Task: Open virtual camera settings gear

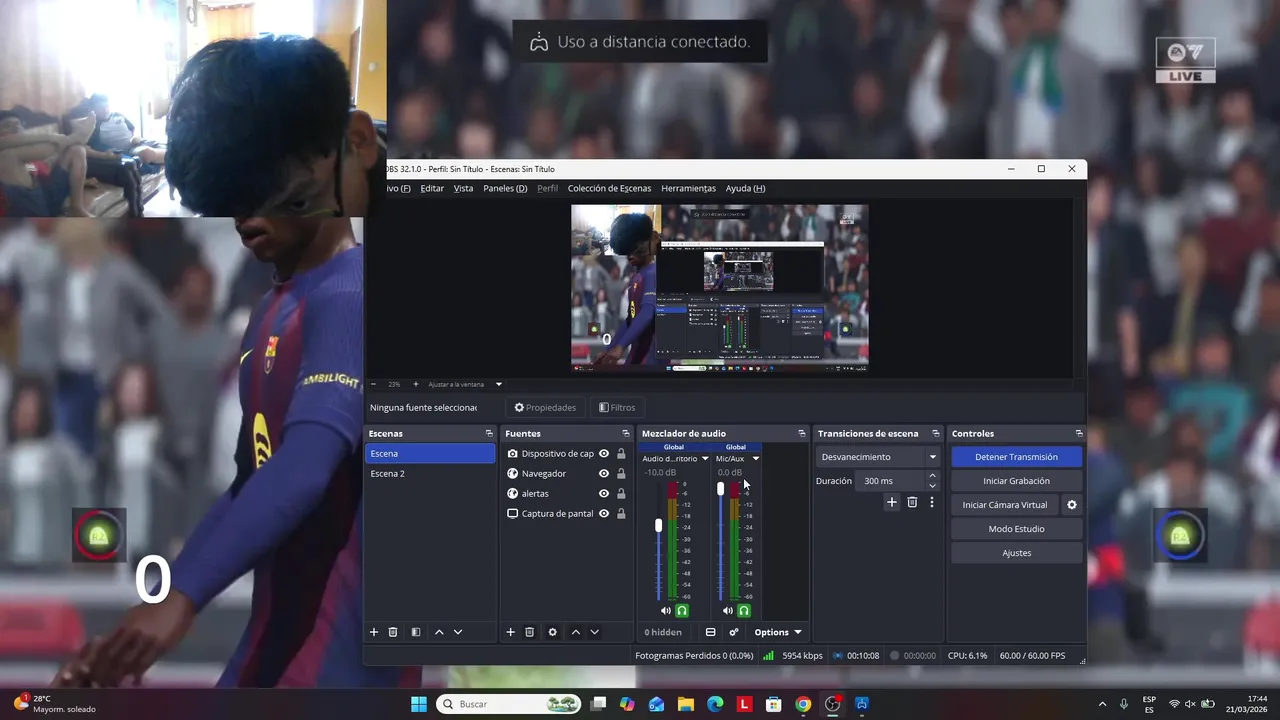Action: coord(1072,505)
